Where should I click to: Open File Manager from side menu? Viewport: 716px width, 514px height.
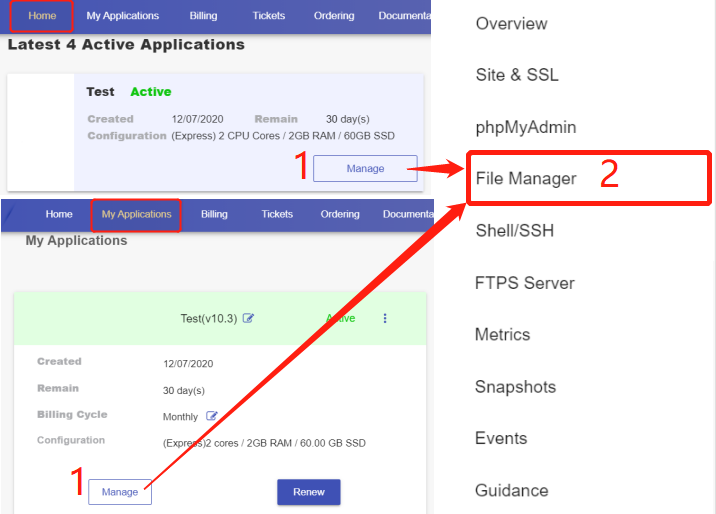coord(526,179)
